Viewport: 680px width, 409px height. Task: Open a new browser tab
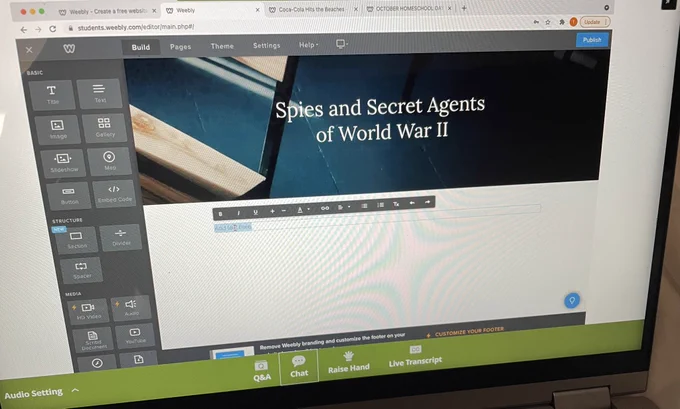[464, 8]
